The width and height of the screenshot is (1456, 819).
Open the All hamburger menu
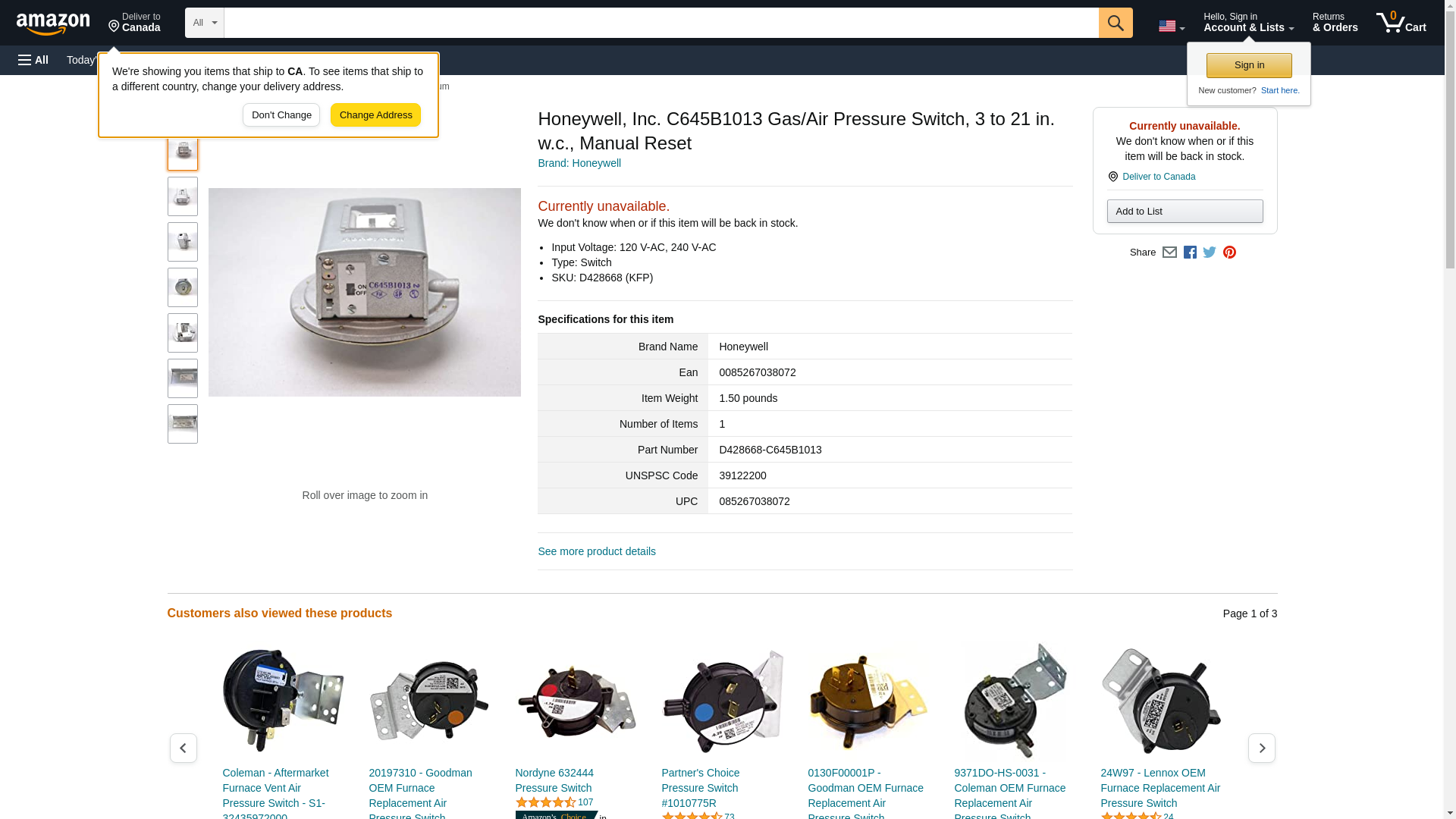[33, 60]
